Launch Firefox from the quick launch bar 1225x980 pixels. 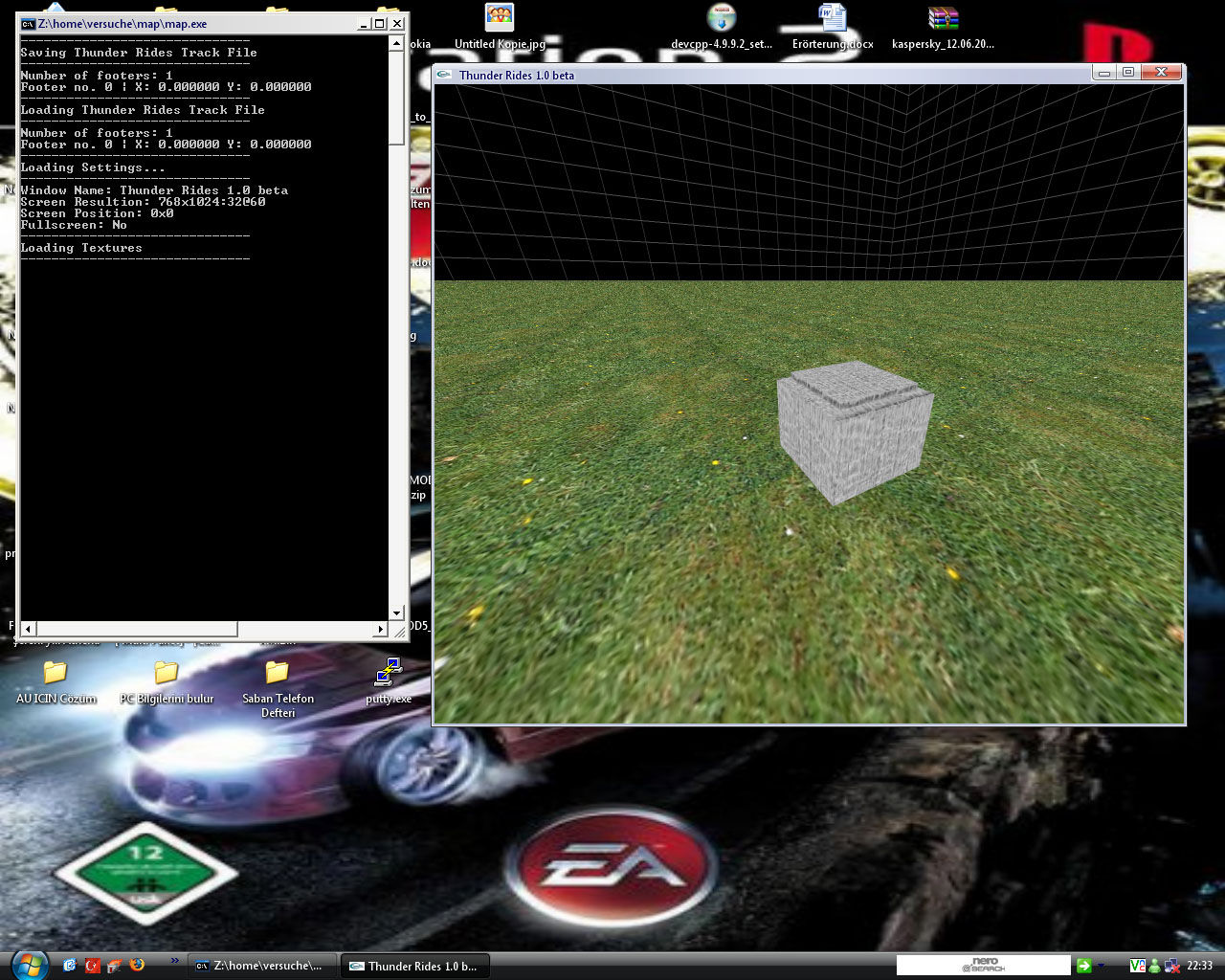pyautogui.click(x=137, y=965)
